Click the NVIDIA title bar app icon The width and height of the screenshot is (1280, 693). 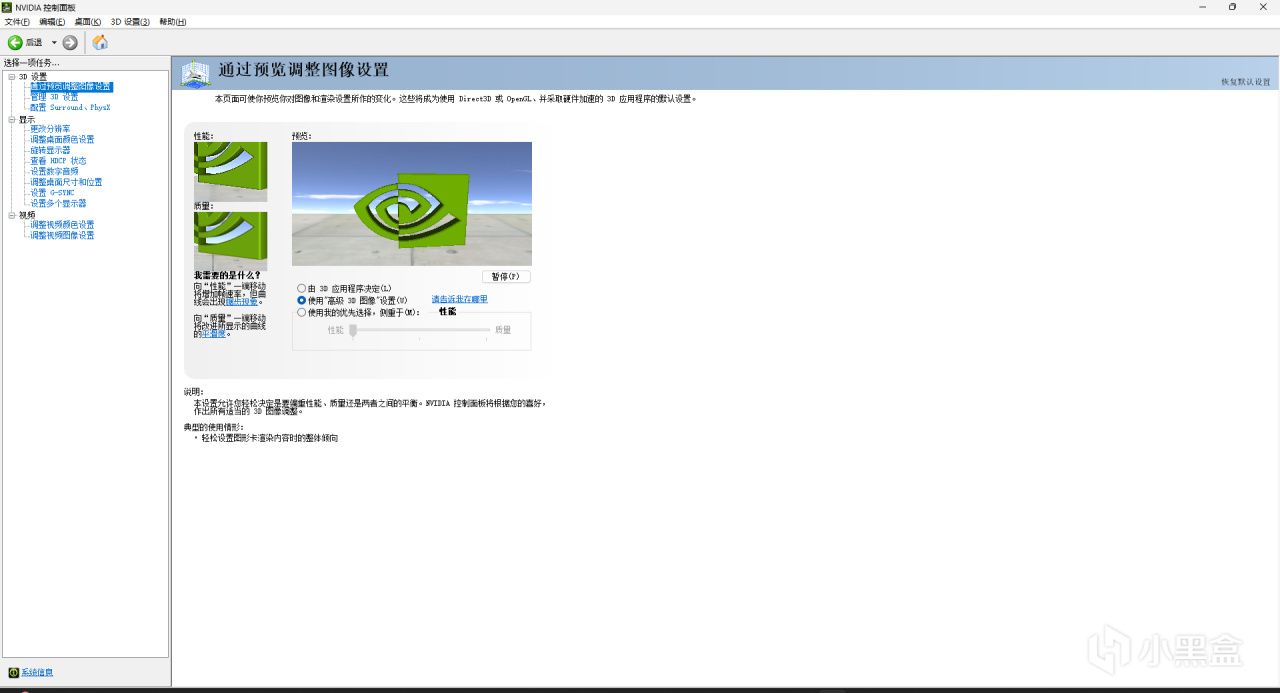[8, 7]
